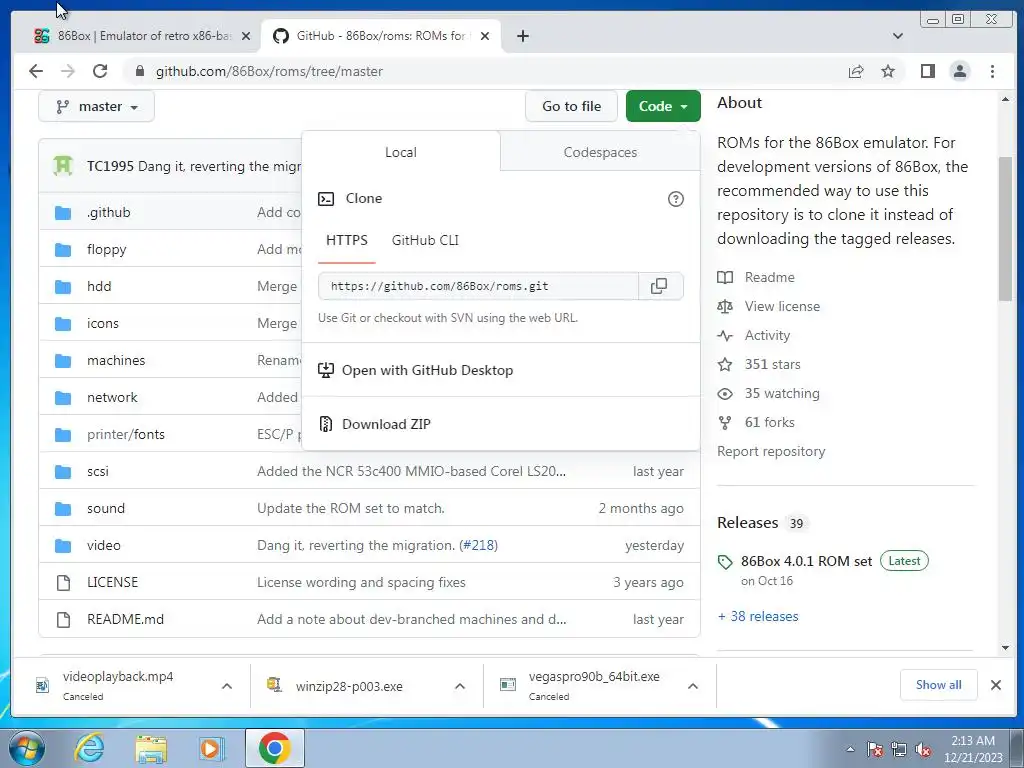1024x768 pixels.
Task: Open the clone help question-mark icon
Action: (x=675, y=199)
